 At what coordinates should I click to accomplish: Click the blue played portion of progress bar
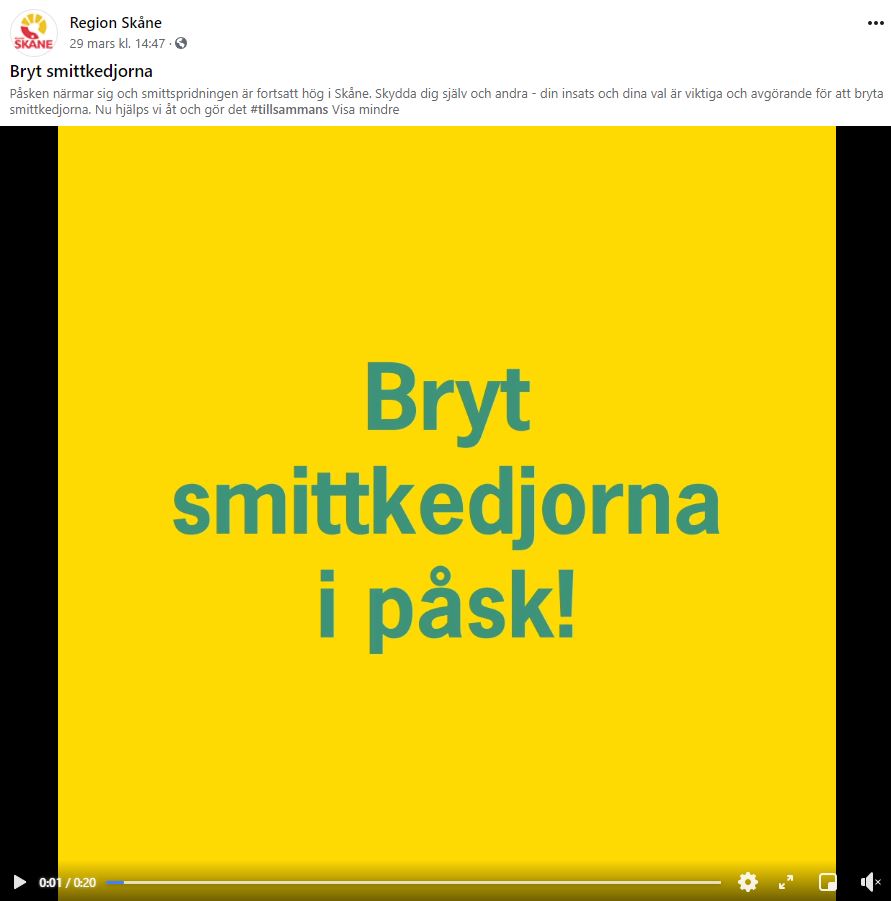coord(115,882)
